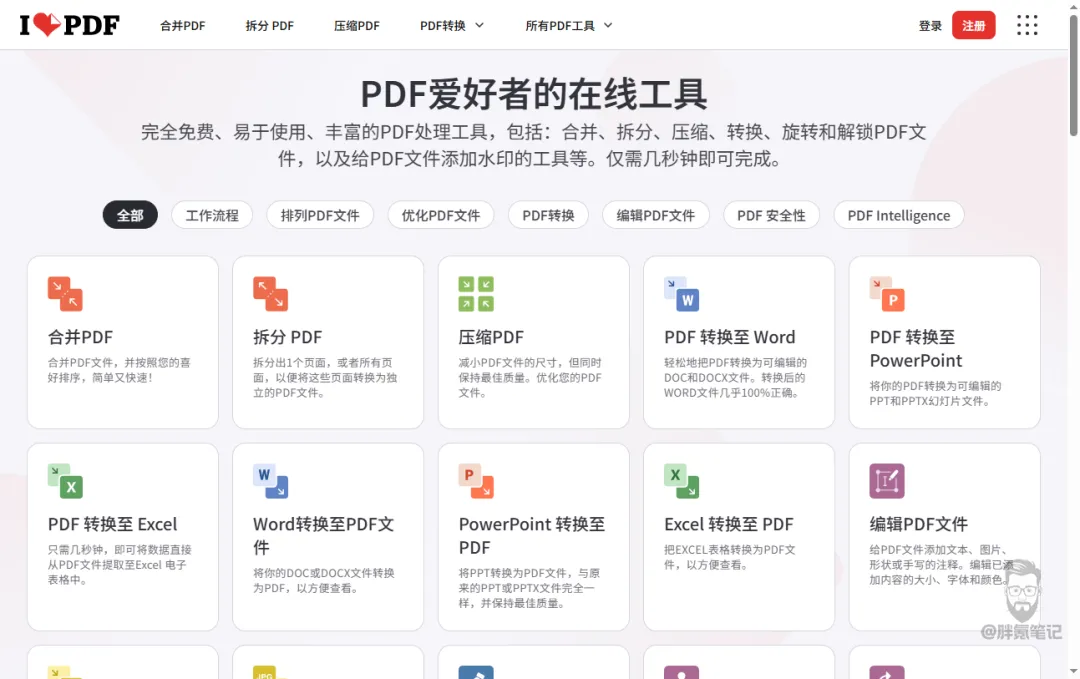Select the 排列PDF文件 filter tab
This screenshot has width=1080, height=679.
pyautogui.click(x=320, y=216)
